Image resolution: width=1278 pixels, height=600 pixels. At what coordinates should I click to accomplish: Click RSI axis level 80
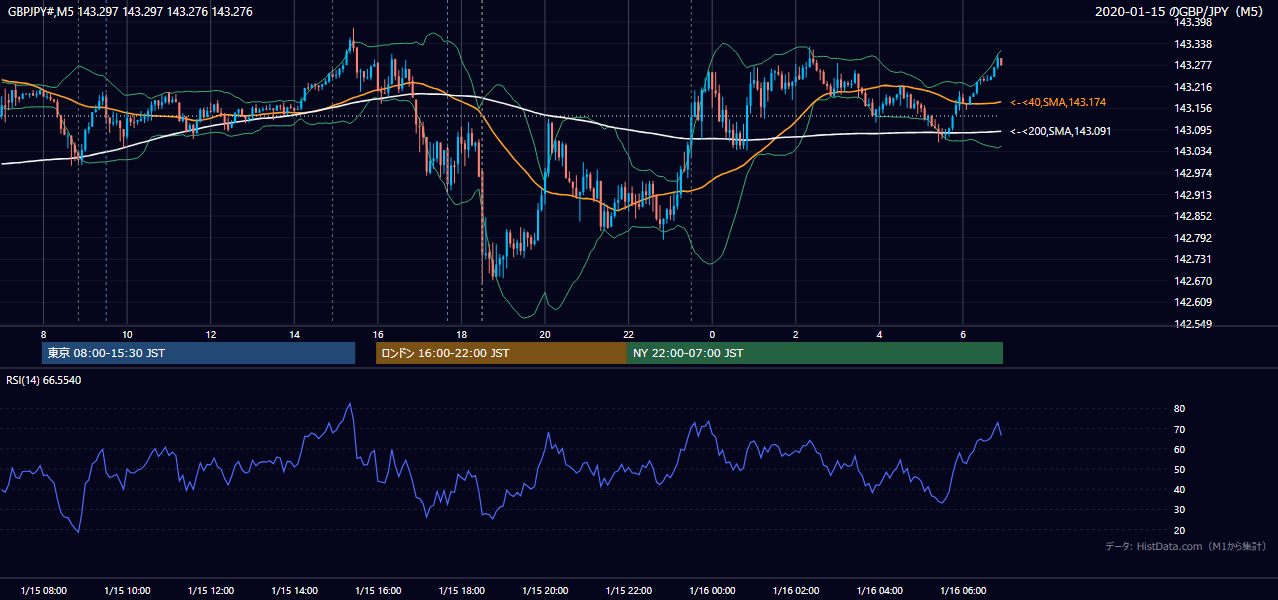[x=1179, y=409]
